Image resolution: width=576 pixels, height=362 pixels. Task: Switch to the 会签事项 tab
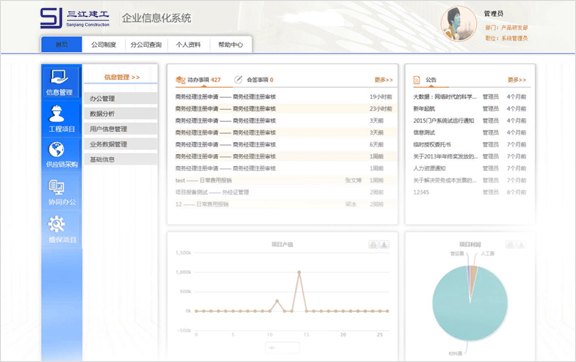pyautogui.click(x=254, y=79)
